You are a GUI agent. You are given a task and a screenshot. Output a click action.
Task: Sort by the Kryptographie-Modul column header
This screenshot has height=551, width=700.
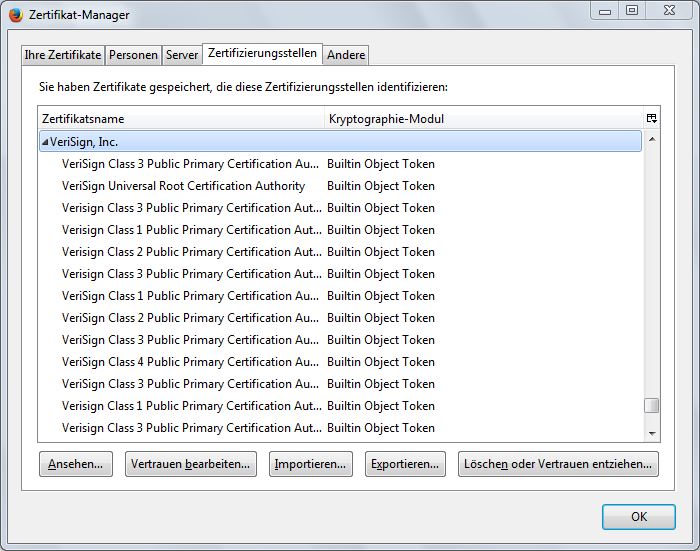pos(483,119)
